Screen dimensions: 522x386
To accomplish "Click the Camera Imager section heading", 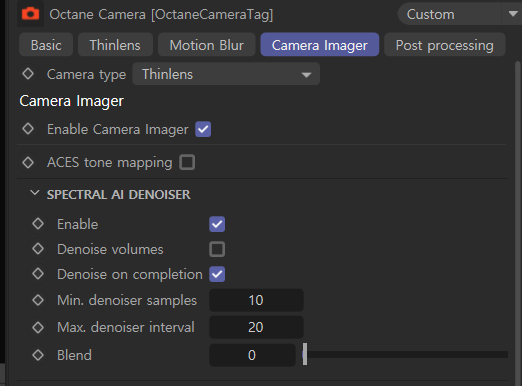I will coord(71,101).
